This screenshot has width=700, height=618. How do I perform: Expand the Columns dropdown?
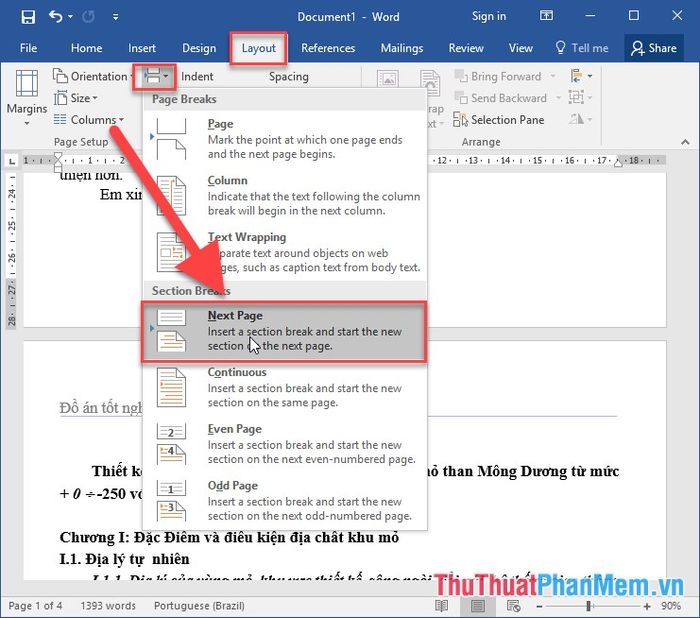88,120
